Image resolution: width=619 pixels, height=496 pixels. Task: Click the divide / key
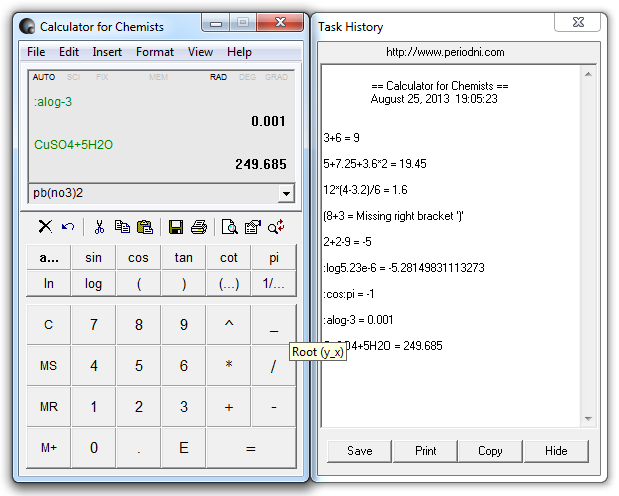[x=274, y=365]
